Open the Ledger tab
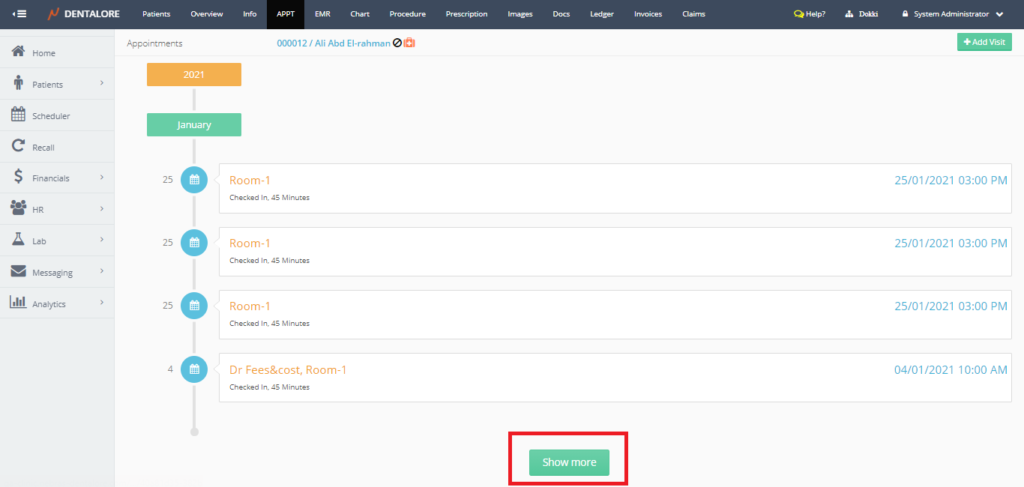Viewport: 1024px width, 487px height. coord(602,14)
